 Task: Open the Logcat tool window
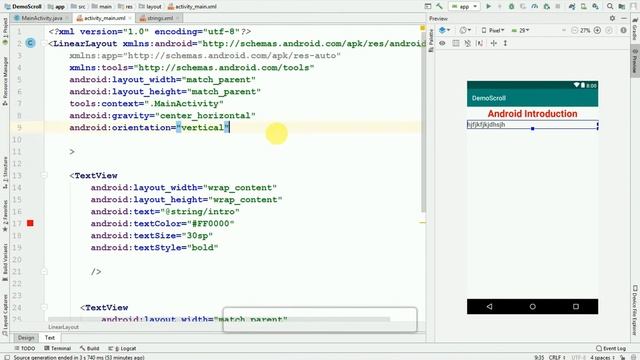123,348
